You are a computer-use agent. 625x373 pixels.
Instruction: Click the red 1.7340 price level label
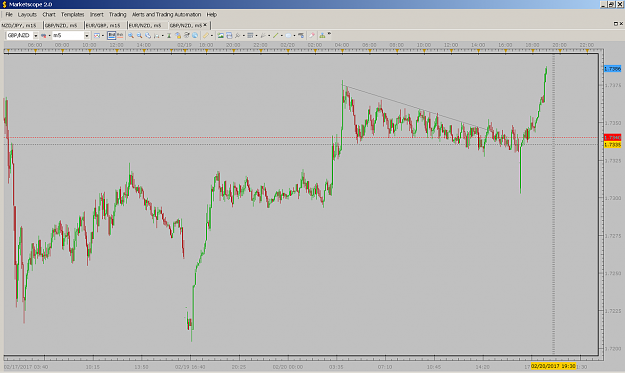[613, 137]
